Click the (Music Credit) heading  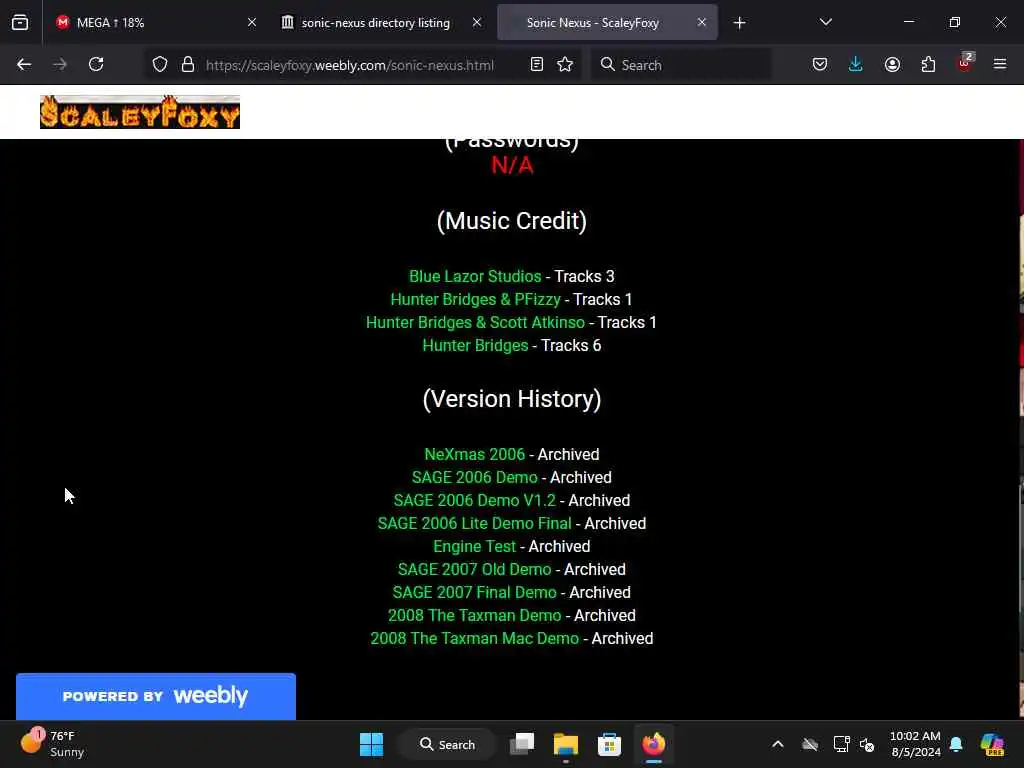pos(512,221)
